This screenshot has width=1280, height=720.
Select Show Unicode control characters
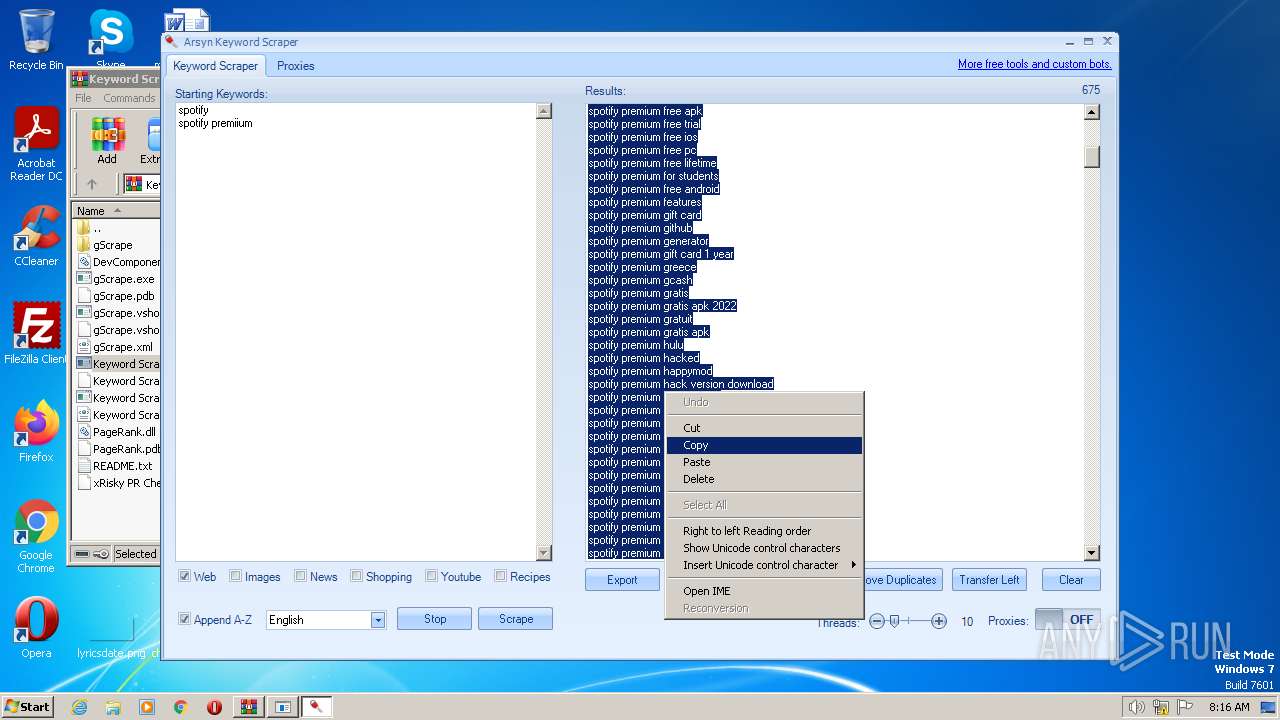point(765,548)
